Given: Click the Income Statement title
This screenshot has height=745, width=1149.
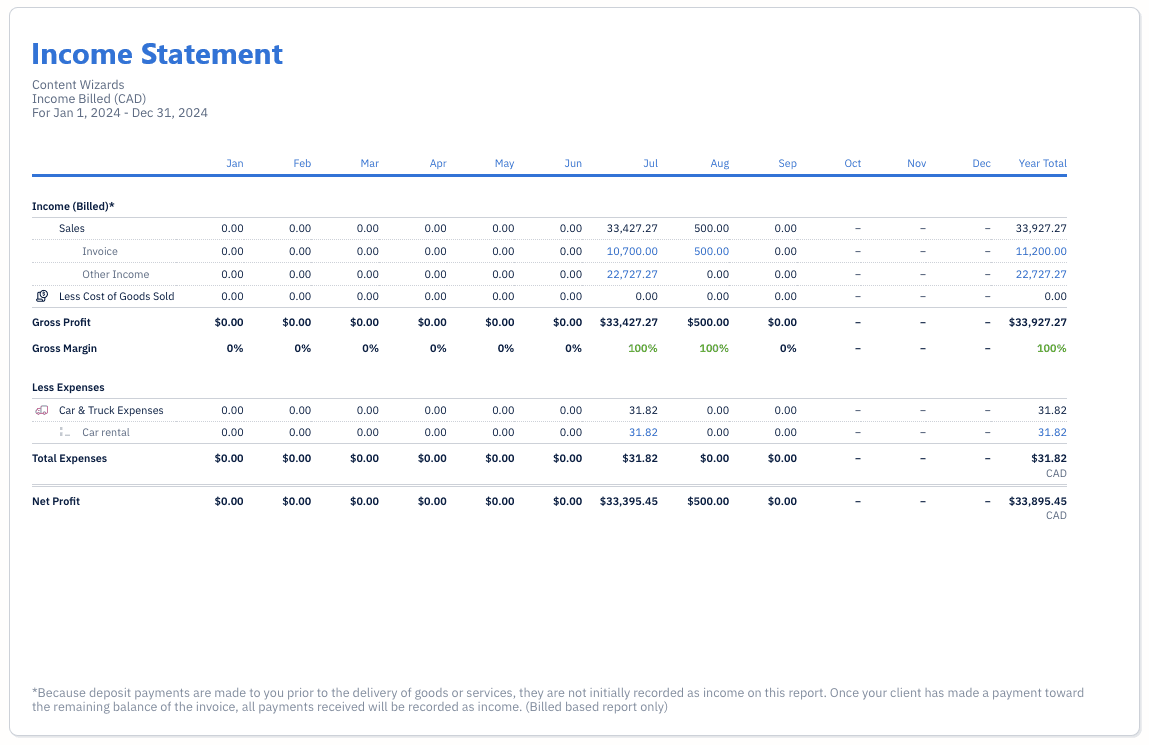Looking at the screenshot, I should 157,54.
